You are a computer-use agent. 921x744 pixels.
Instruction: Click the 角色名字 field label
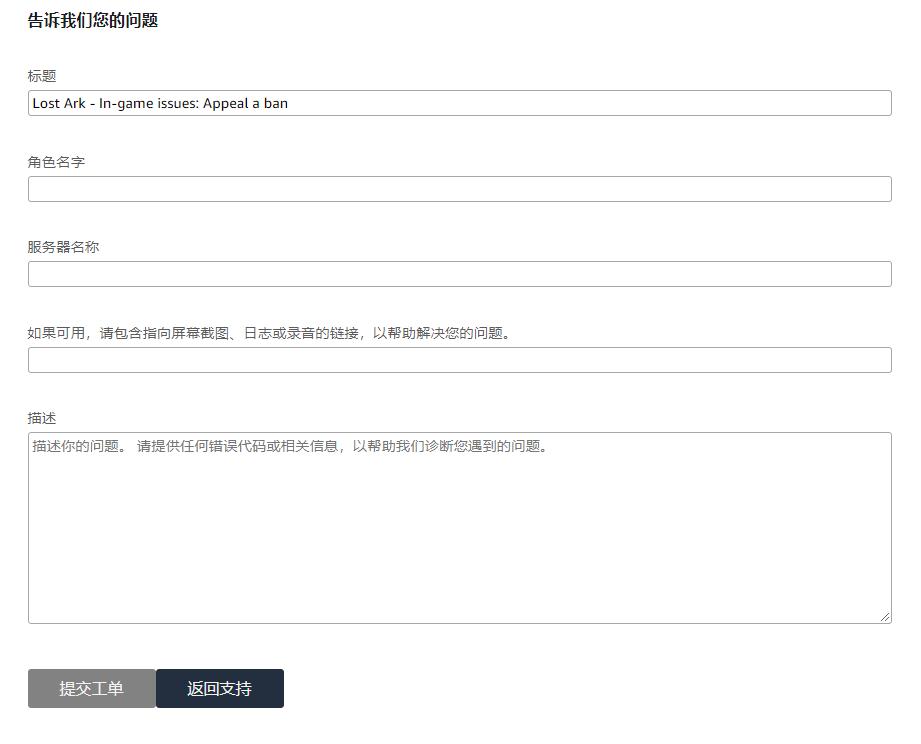pyautogui.click(x=55, y=161)
